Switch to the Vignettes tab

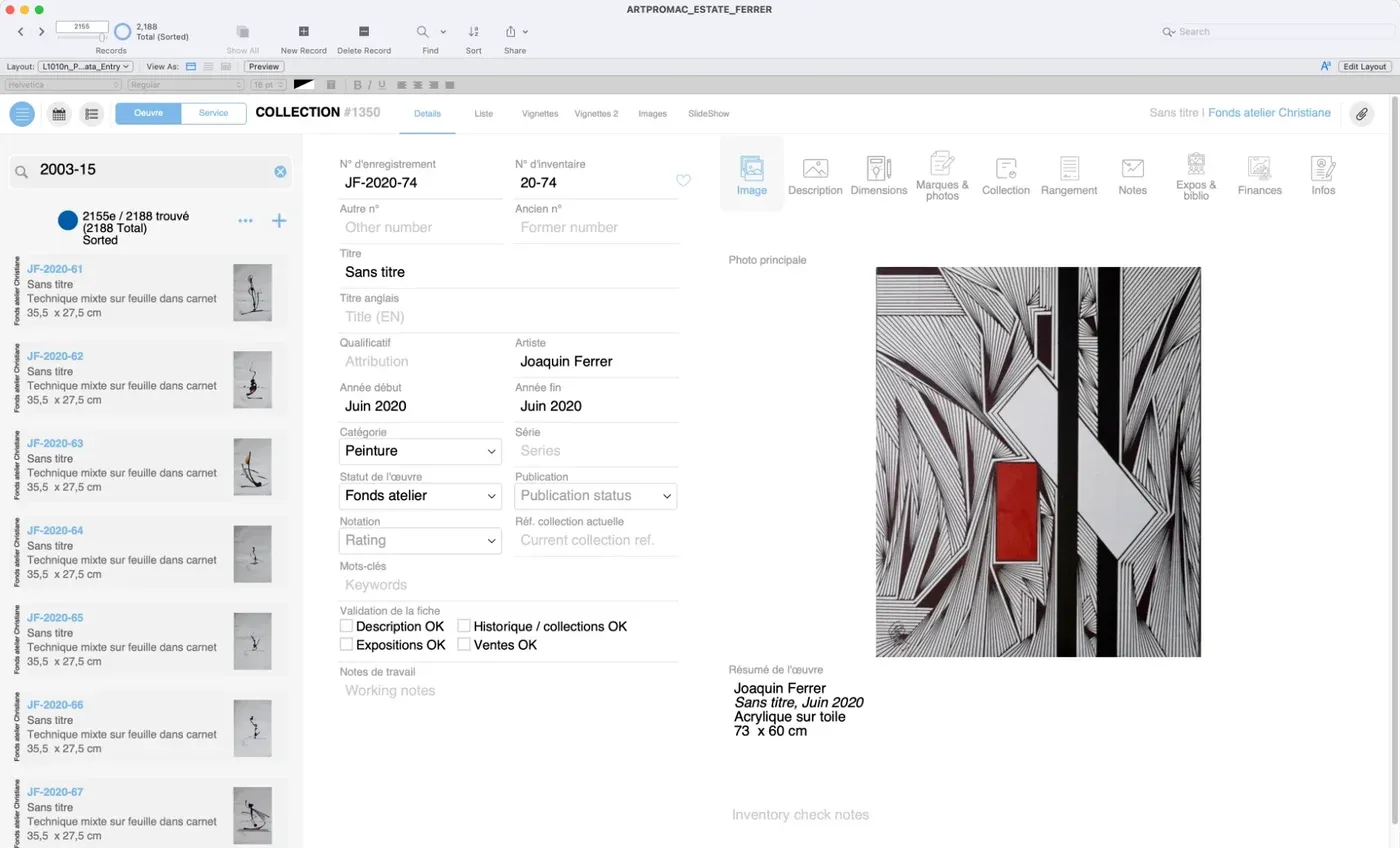(540, 113)
